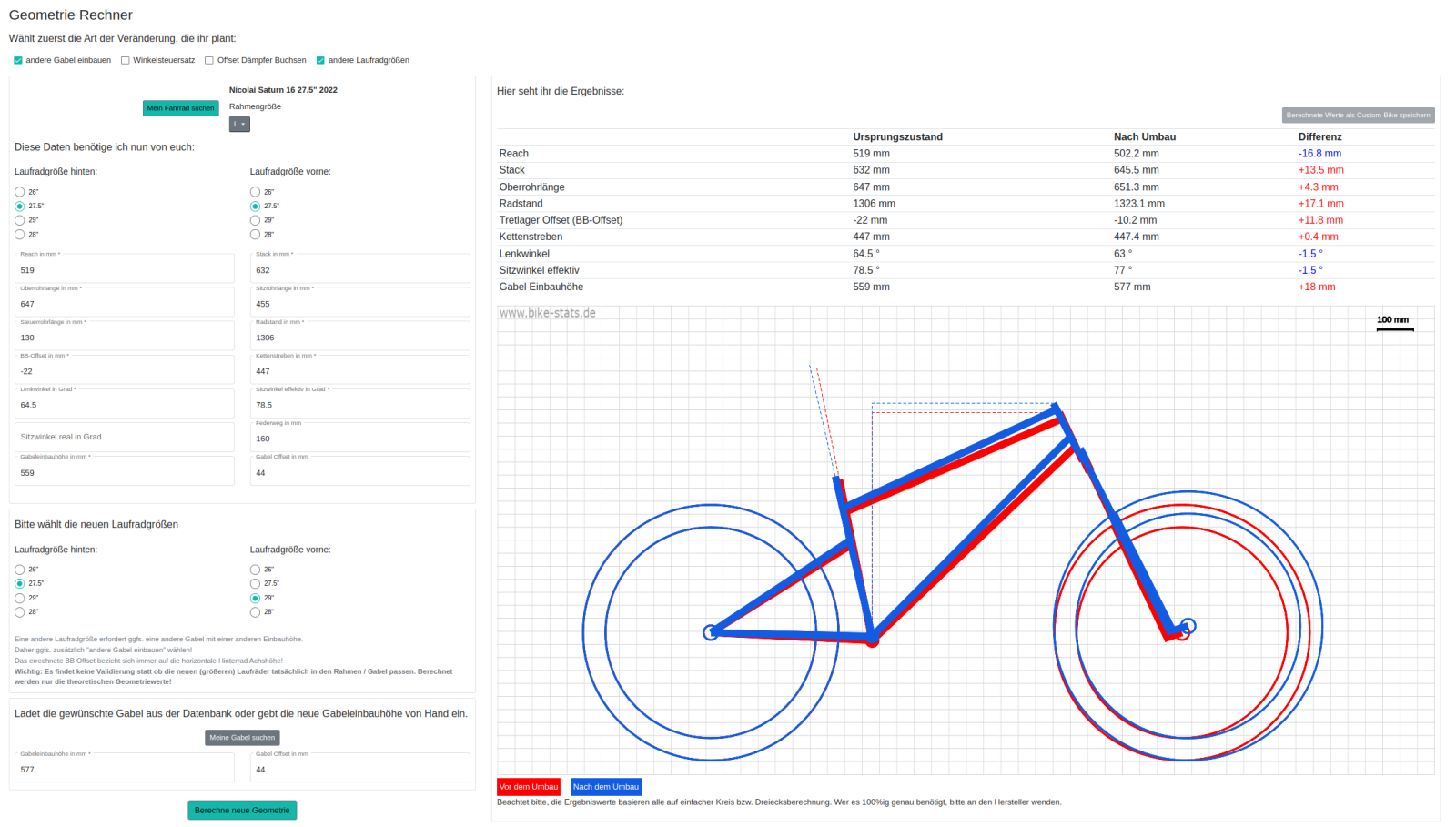Click "Berechne neue Geometrie" button

tap(242, 810)
